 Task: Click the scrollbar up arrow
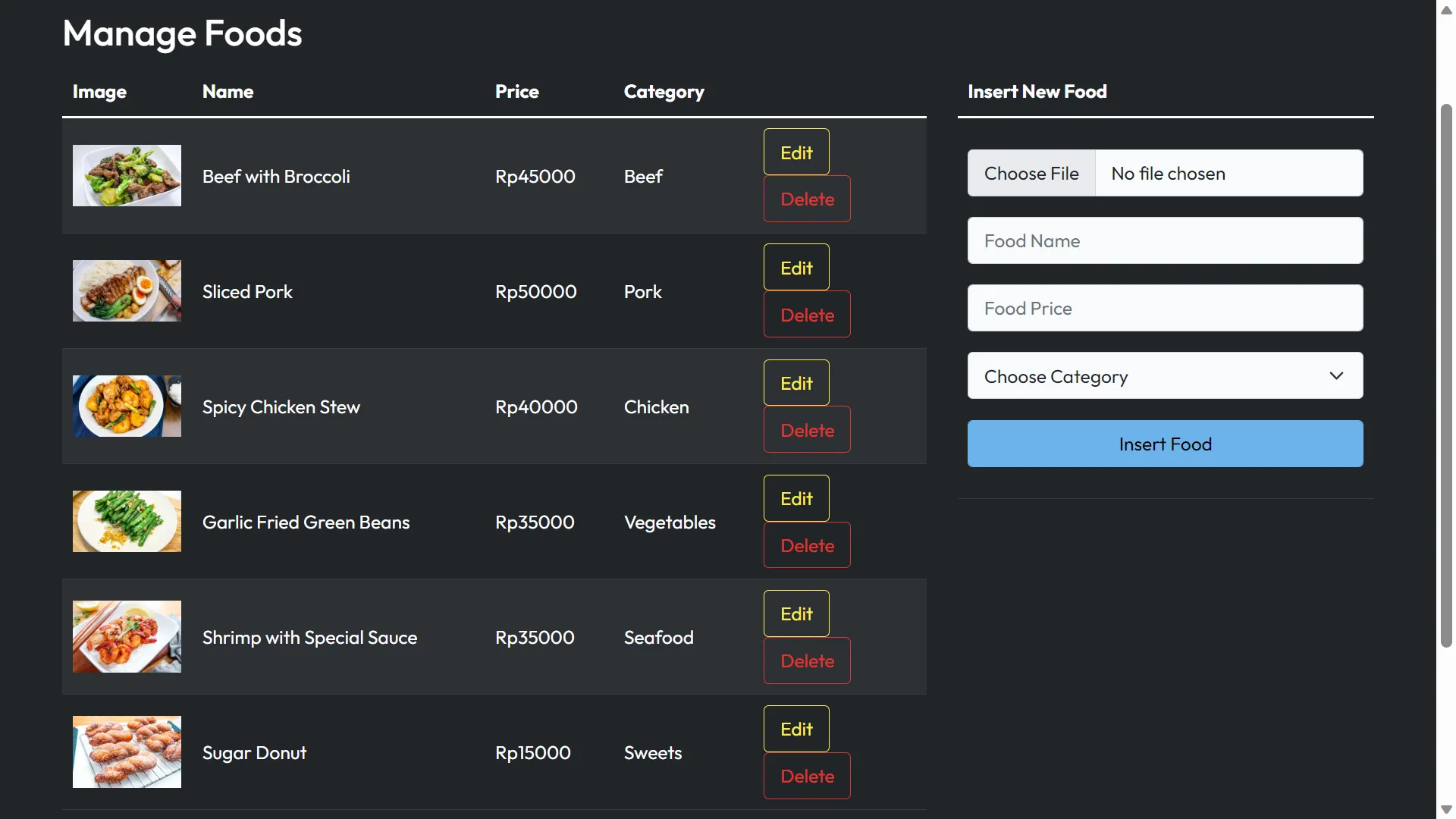pyautogui.click(x=1446, y=10)
